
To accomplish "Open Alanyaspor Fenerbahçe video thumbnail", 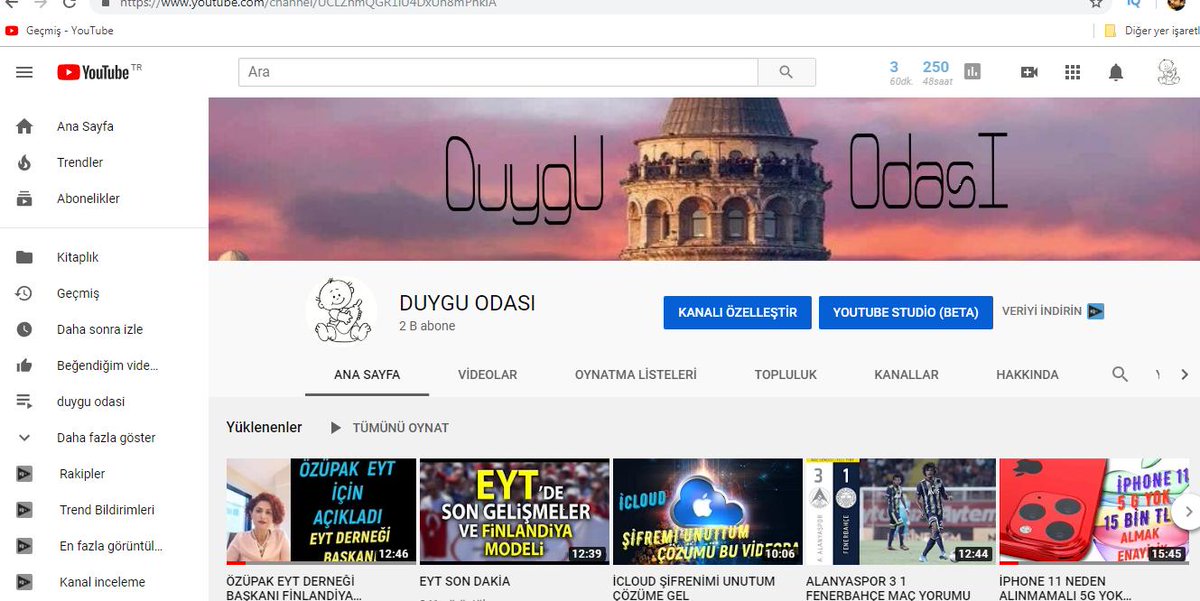I will 900,512.
